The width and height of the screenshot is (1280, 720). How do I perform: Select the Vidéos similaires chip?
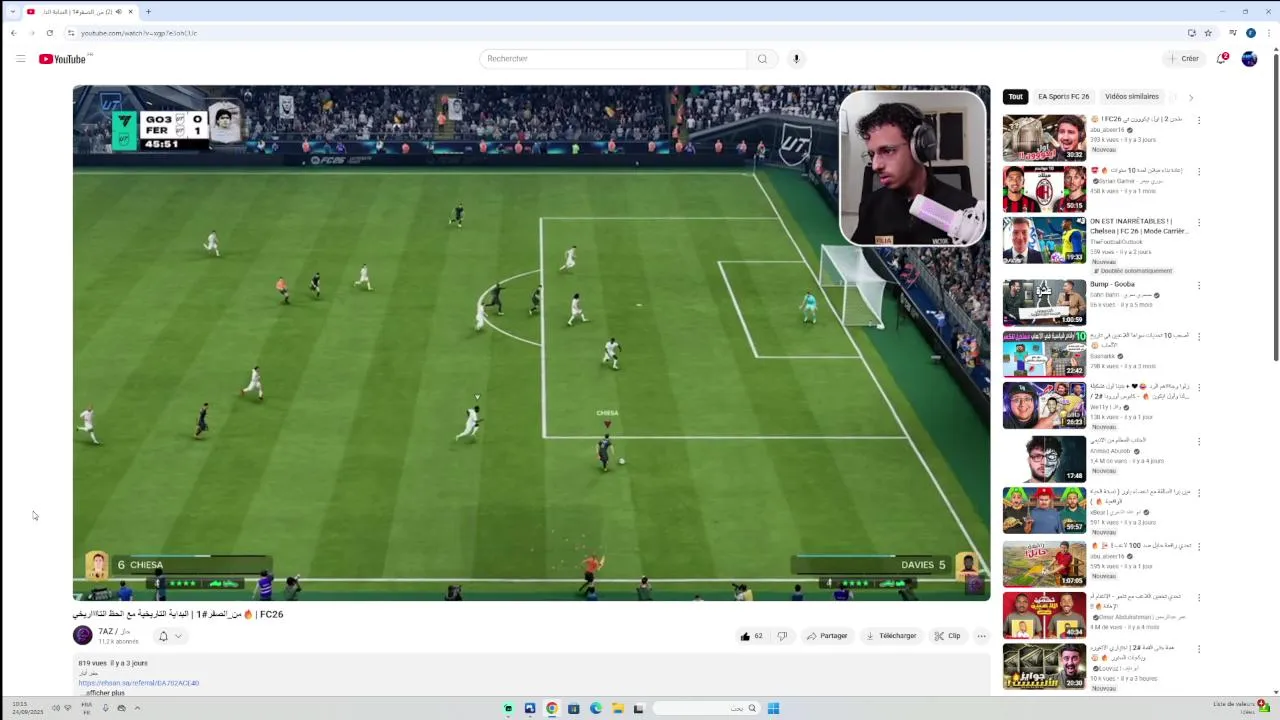click(x=1132, y=97)
